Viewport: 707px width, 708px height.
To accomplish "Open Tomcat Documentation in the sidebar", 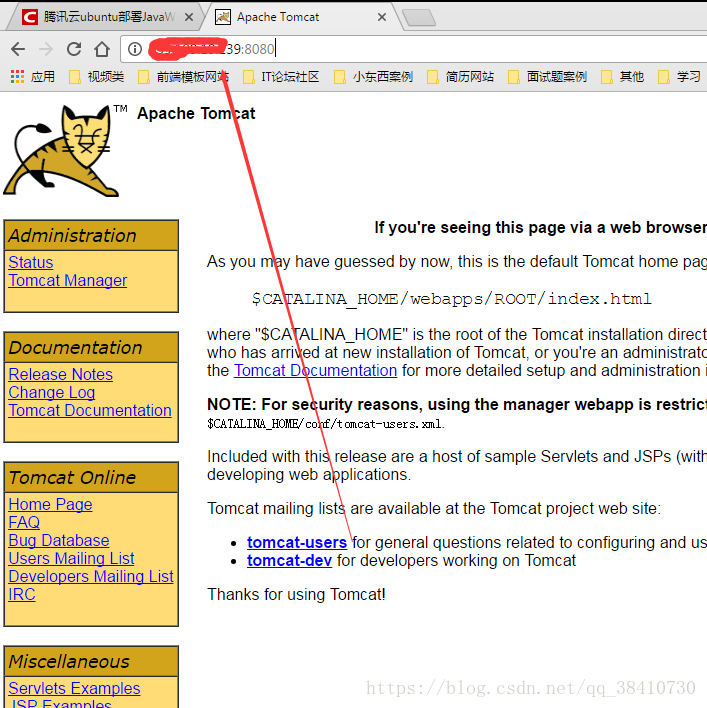I will 90,410.
